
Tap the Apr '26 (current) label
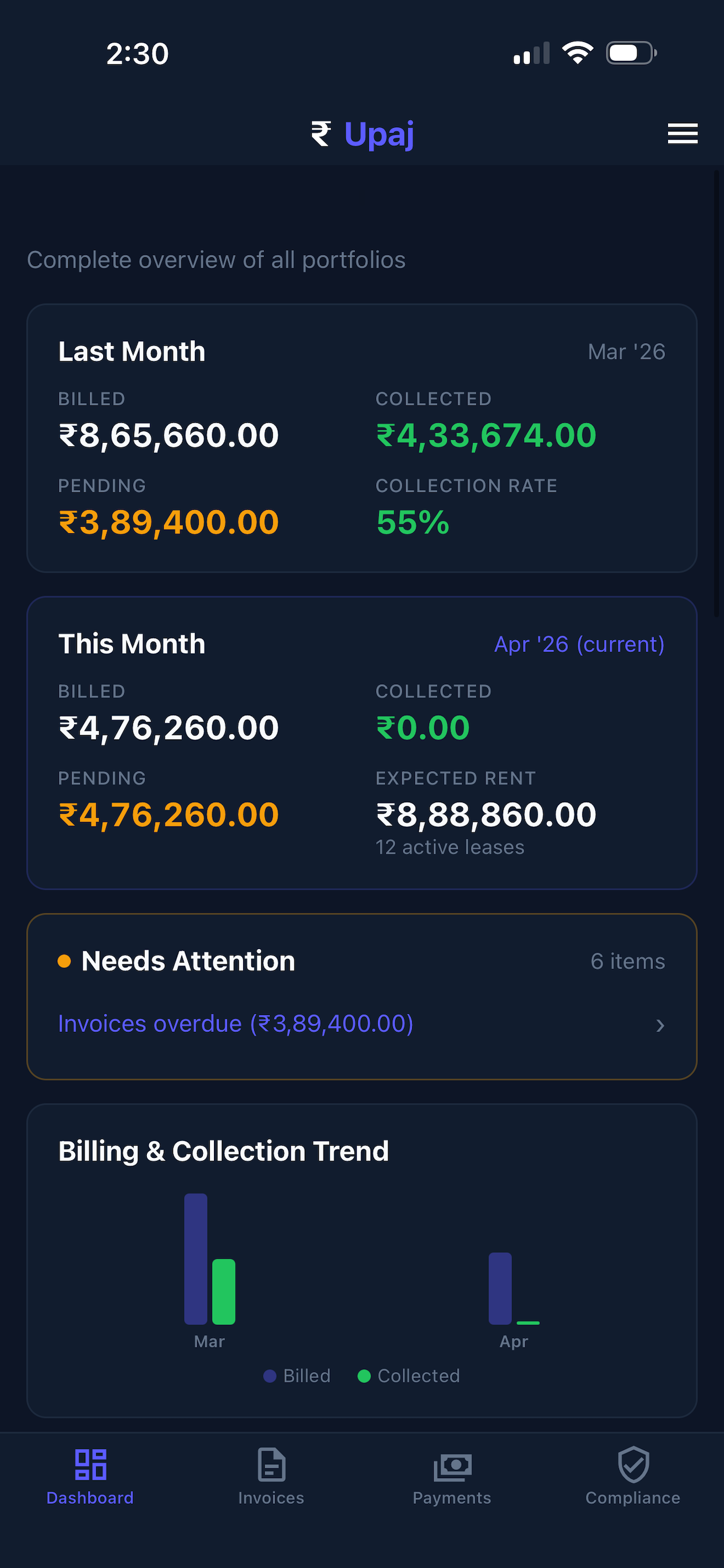579,644
